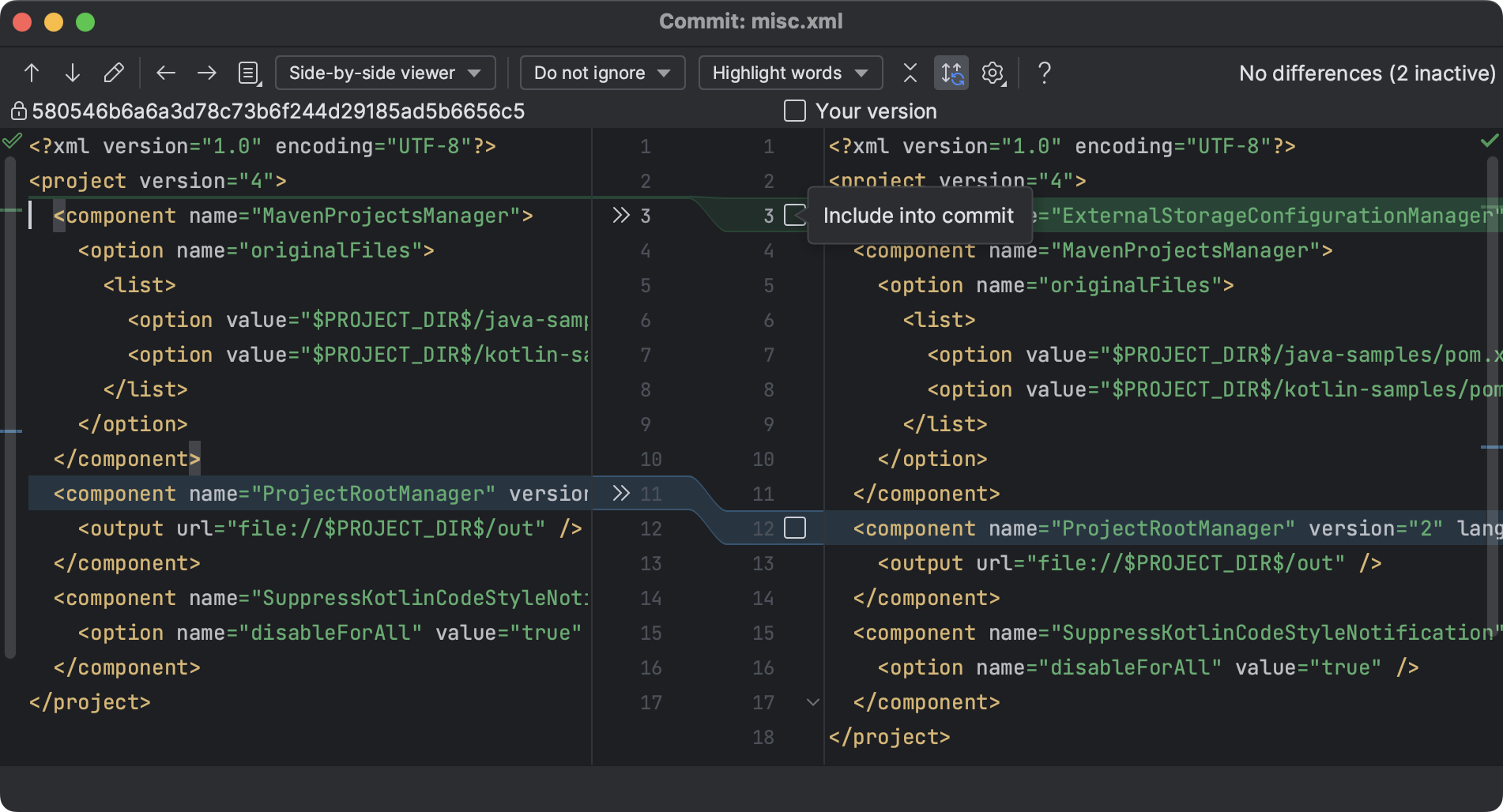
Task: Open the editor with the pencil icon
Action: coord(114,73)
